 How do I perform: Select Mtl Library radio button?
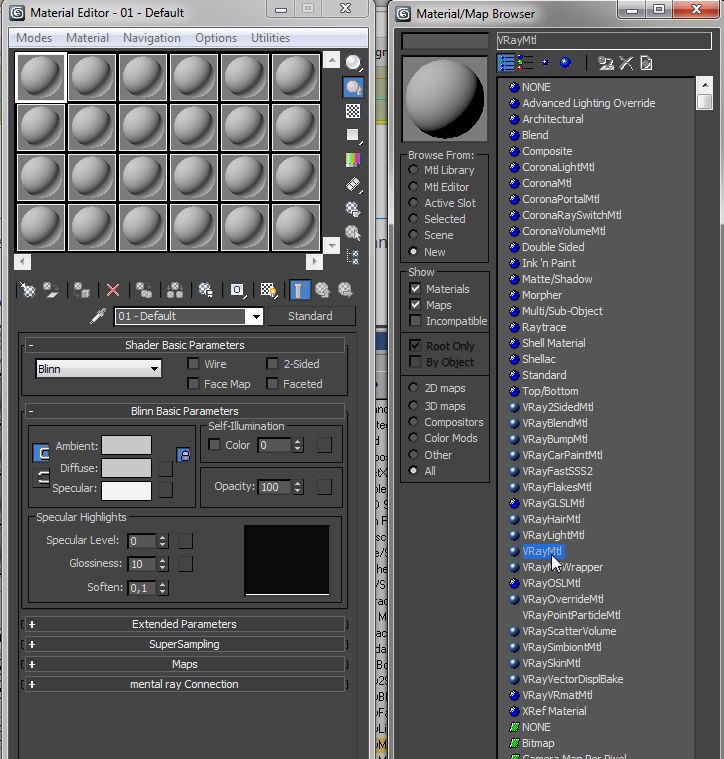413,170
